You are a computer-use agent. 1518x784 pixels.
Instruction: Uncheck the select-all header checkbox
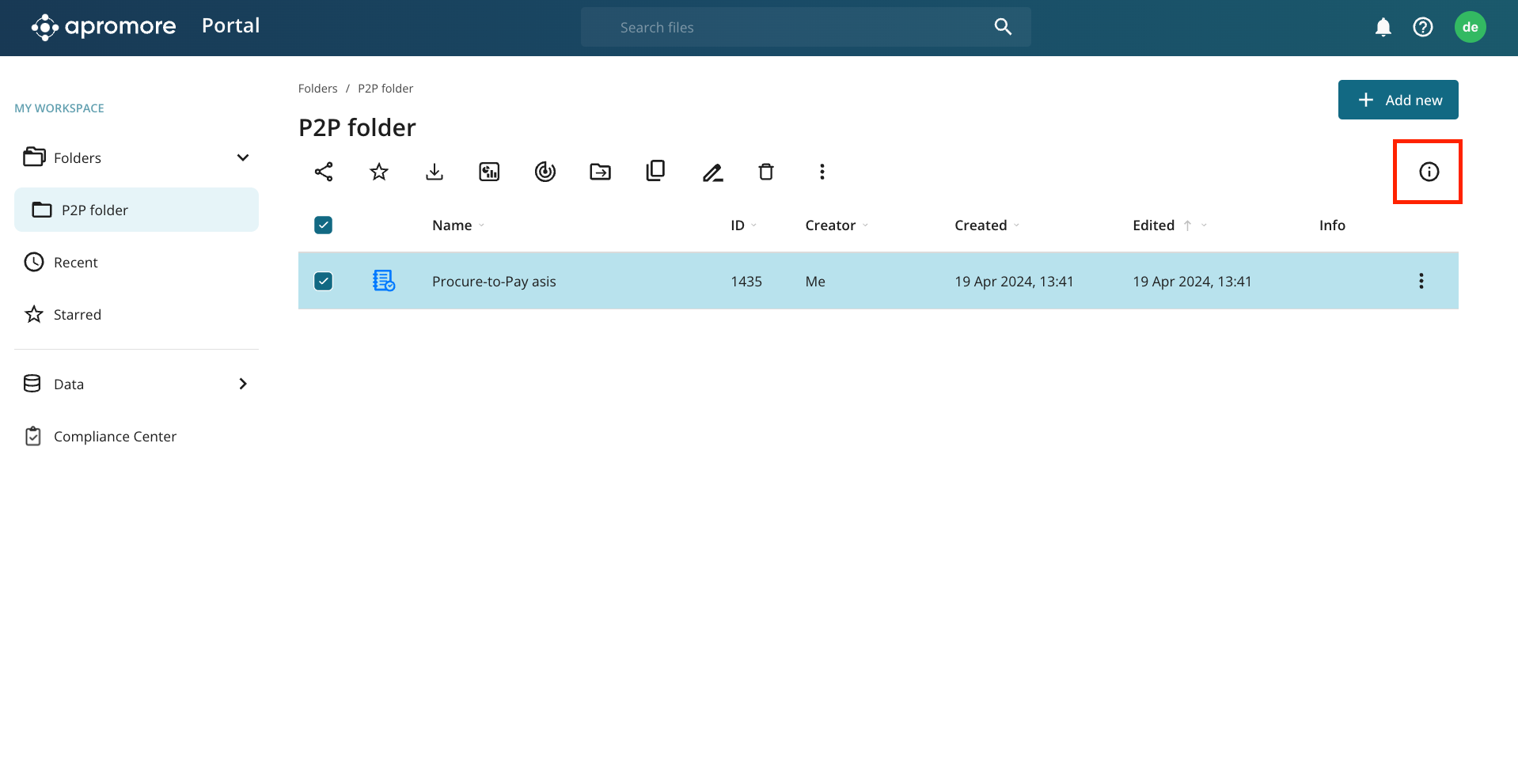(324, 225)
